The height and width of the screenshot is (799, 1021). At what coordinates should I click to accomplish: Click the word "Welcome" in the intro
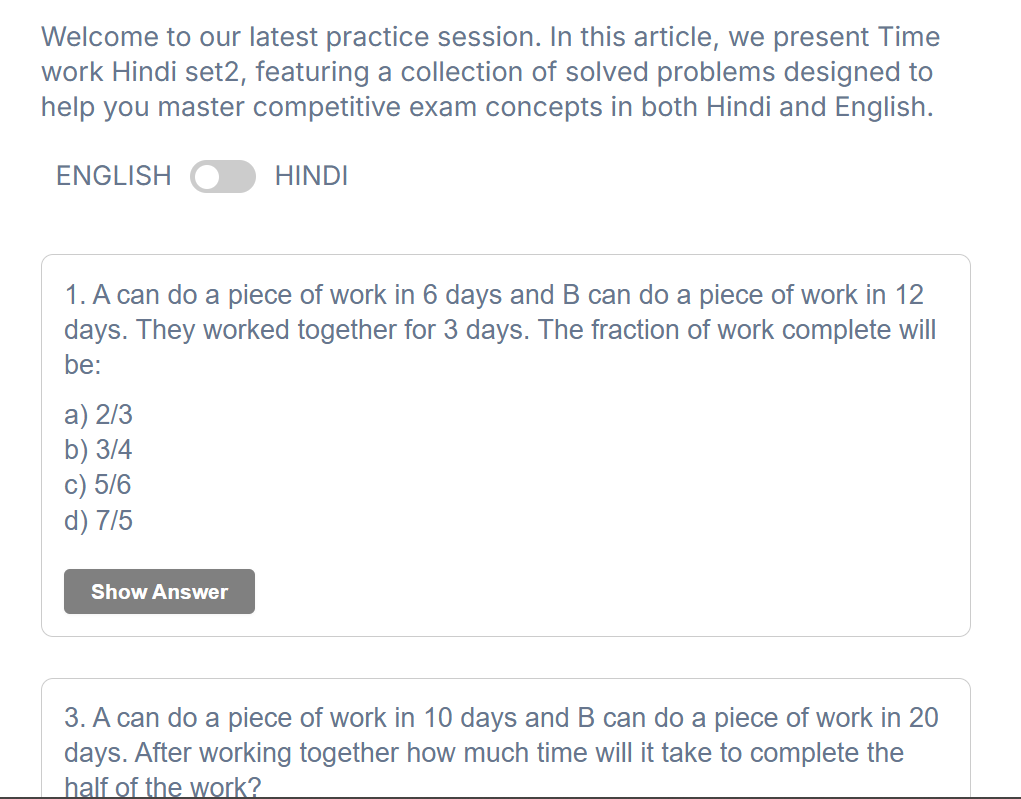coord(100,38)
